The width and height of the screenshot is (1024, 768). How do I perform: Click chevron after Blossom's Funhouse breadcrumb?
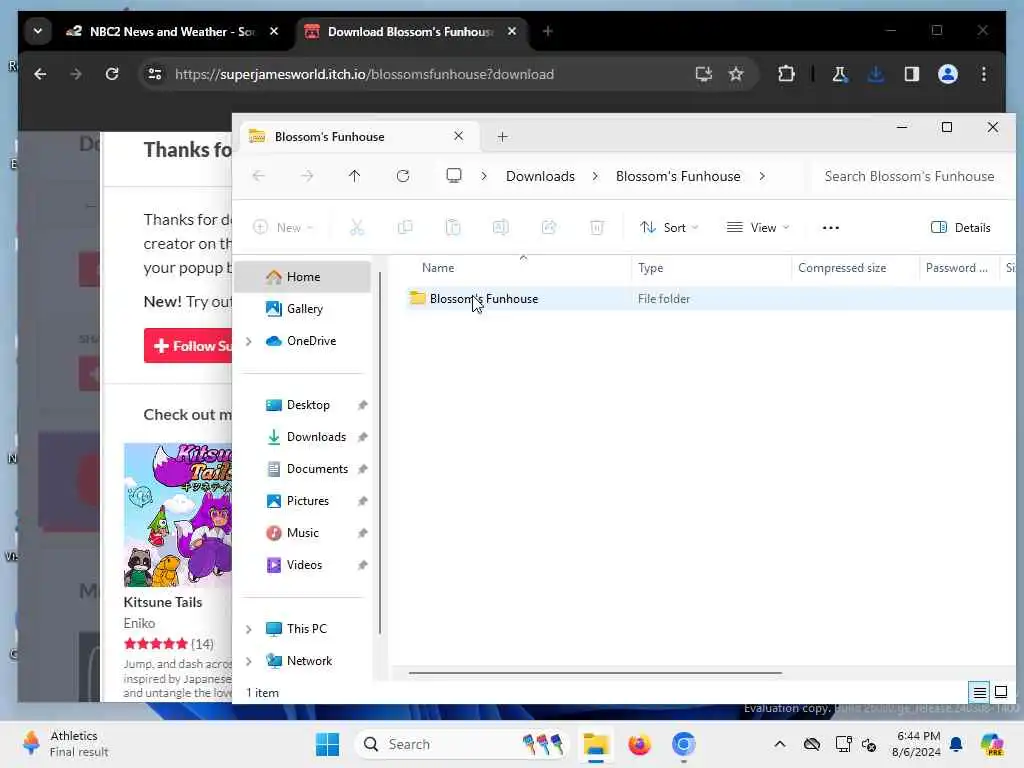(762, 176)
